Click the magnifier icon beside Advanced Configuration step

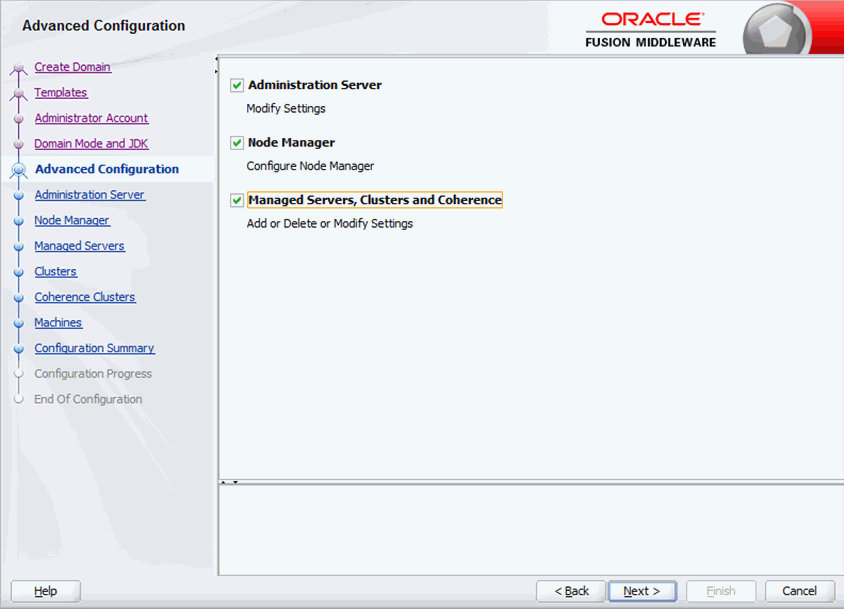(x=17, y=169)
